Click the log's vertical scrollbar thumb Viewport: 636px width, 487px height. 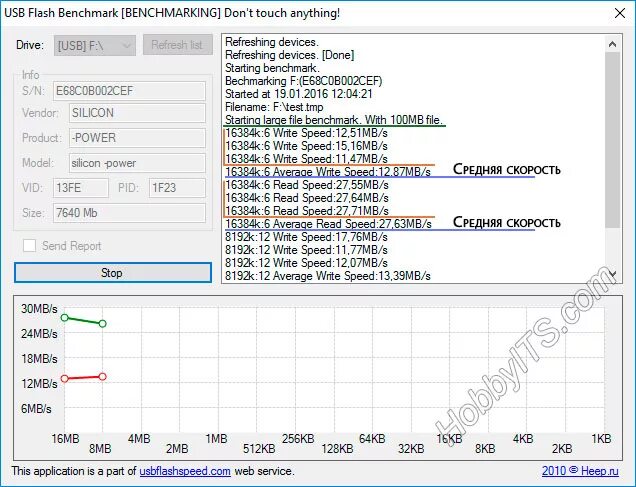pyautogui.click(x=612, y=140)
